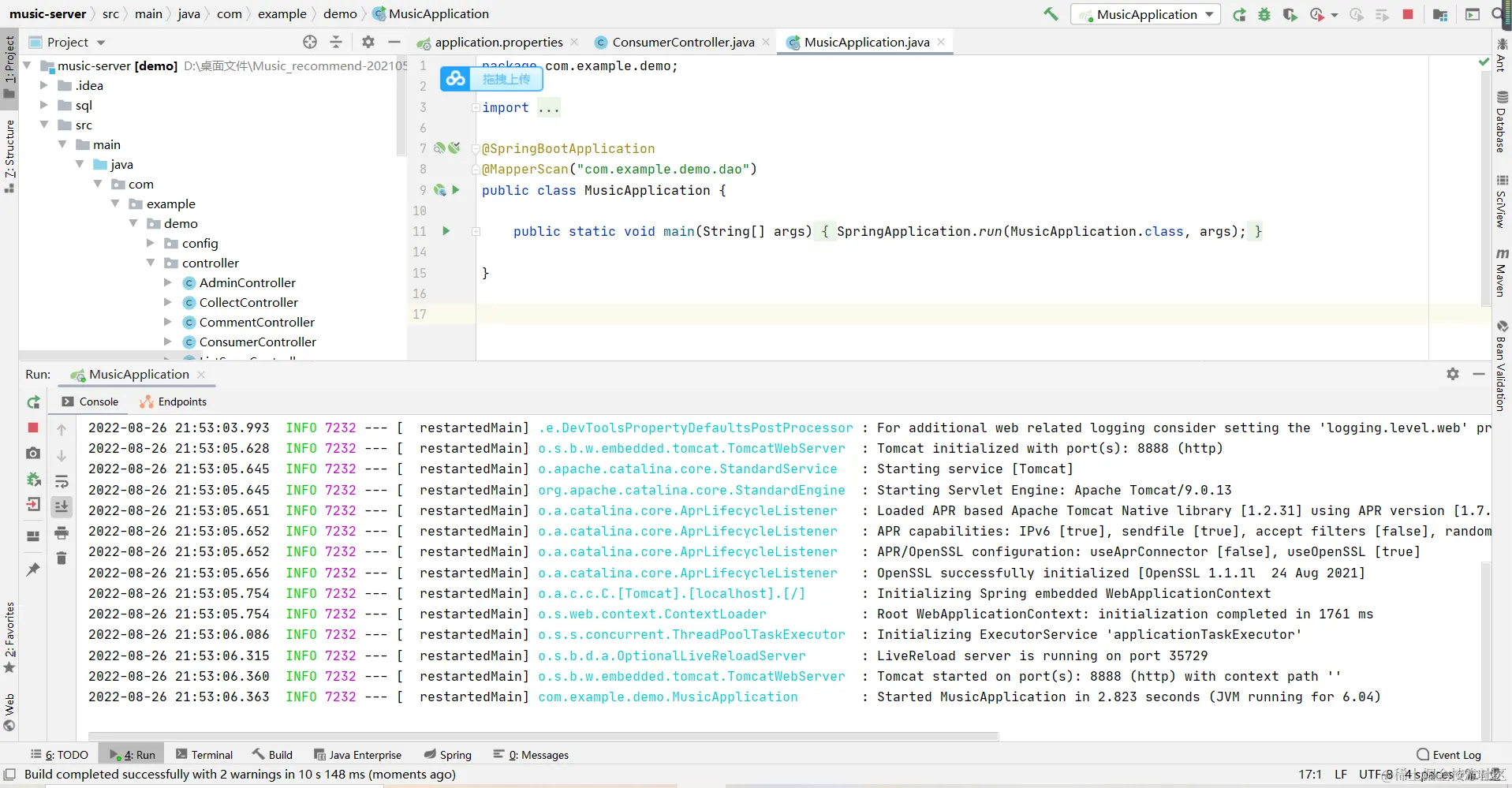1512x788 pixels.
Task: Rerun application in Run panel
Action: [33, 402]
